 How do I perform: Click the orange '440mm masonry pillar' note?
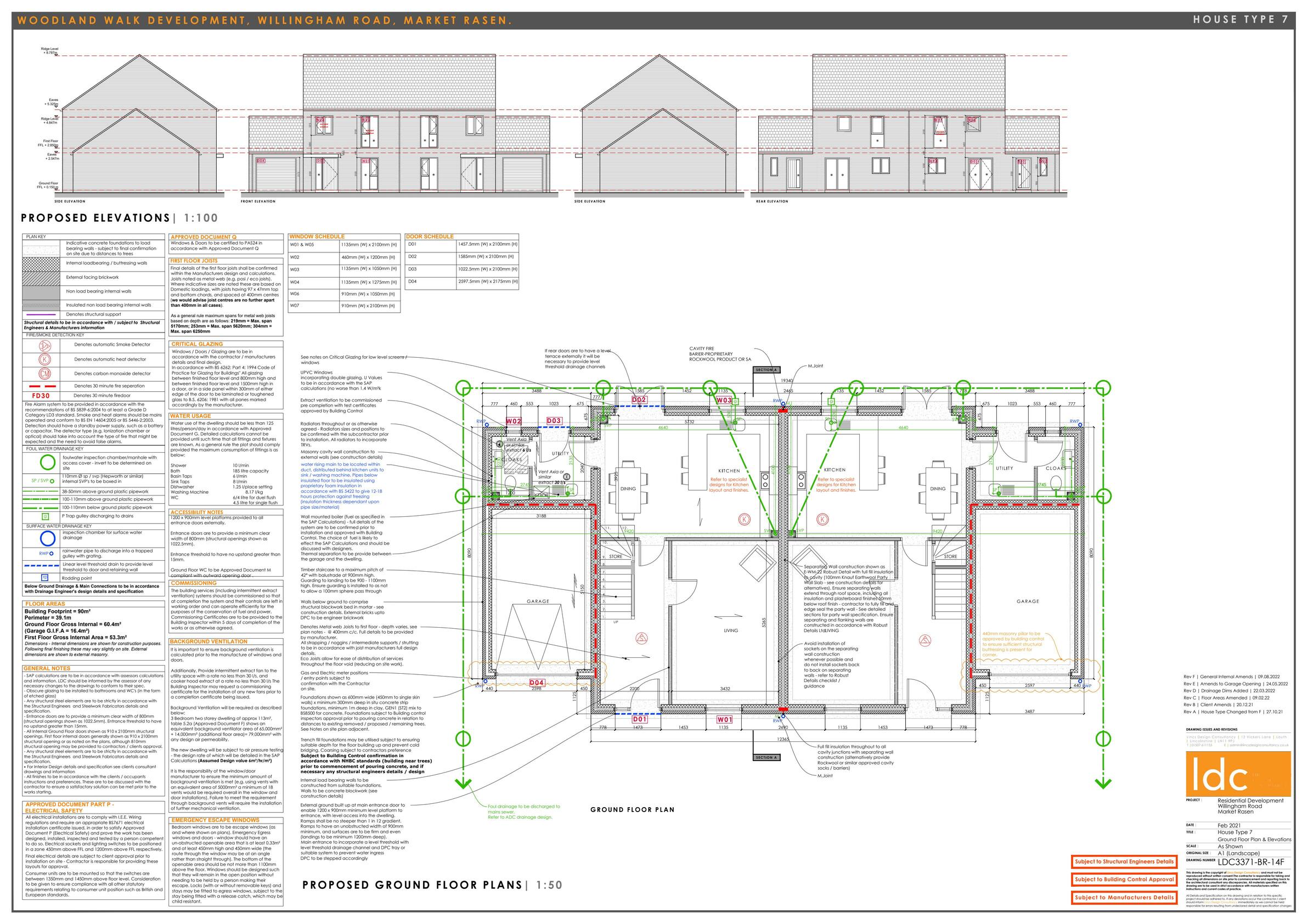tap(1012, 645)
